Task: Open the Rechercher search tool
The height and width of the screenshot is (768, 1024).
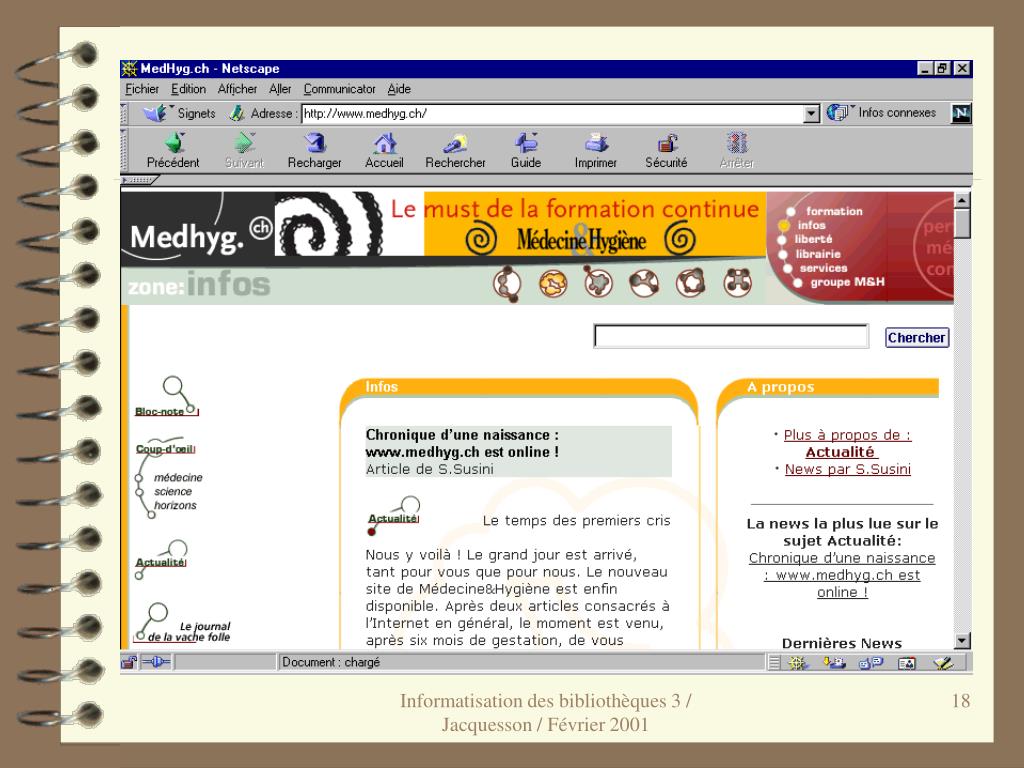Action: pos(455,151)
